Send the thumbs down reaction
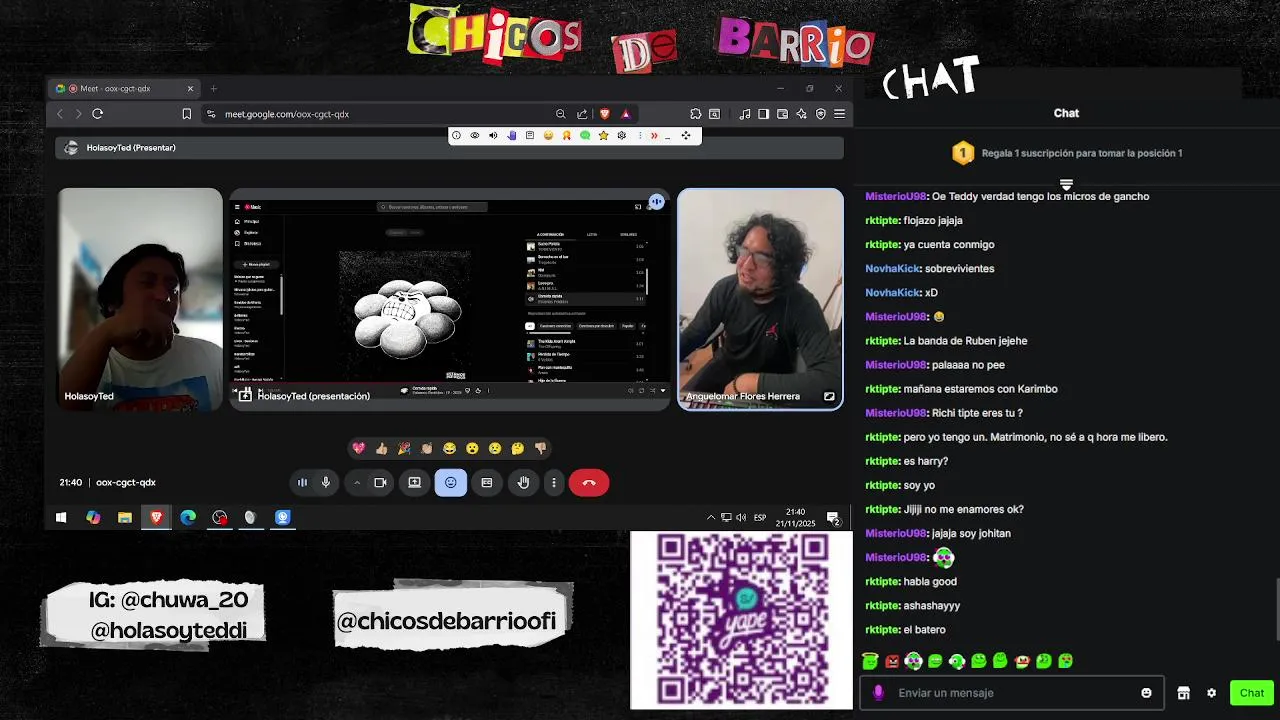Screen dimensions: 1280x720 (x=540, y=448)
